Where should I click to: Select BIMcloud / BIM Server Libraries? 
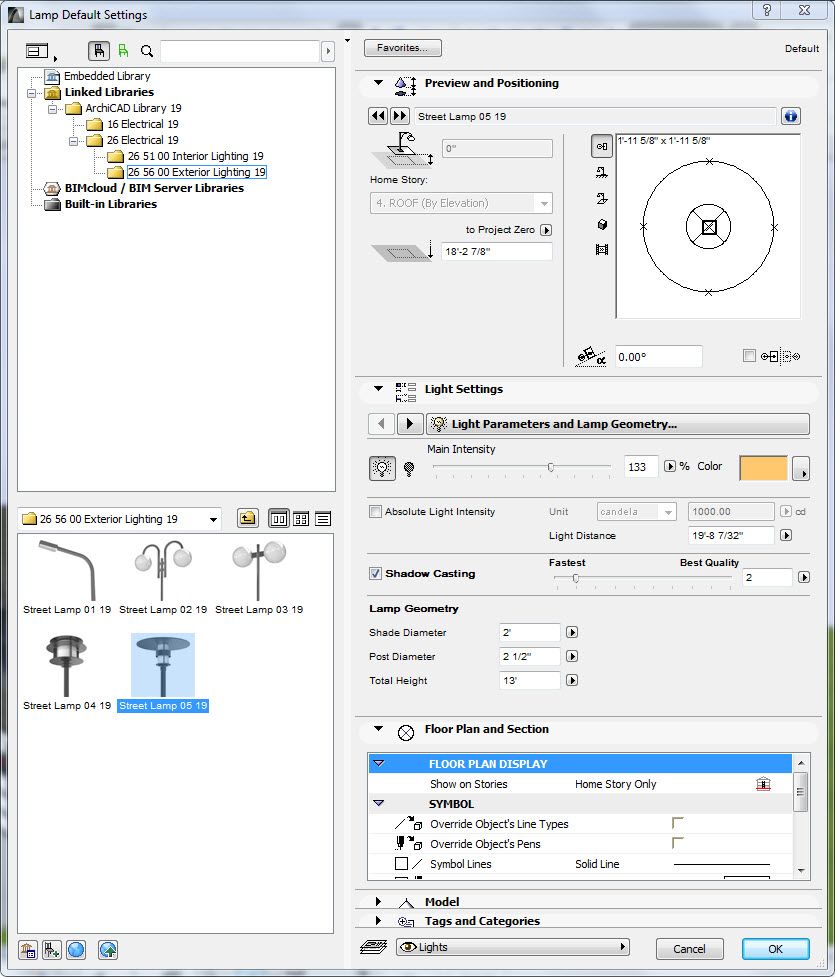pyautogui.click(x=154, y=188)
